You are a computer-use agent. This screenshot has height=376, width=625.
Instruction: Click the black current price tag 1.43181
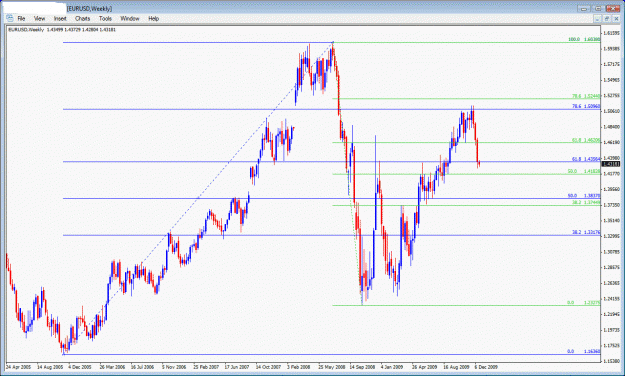[611, 164]
